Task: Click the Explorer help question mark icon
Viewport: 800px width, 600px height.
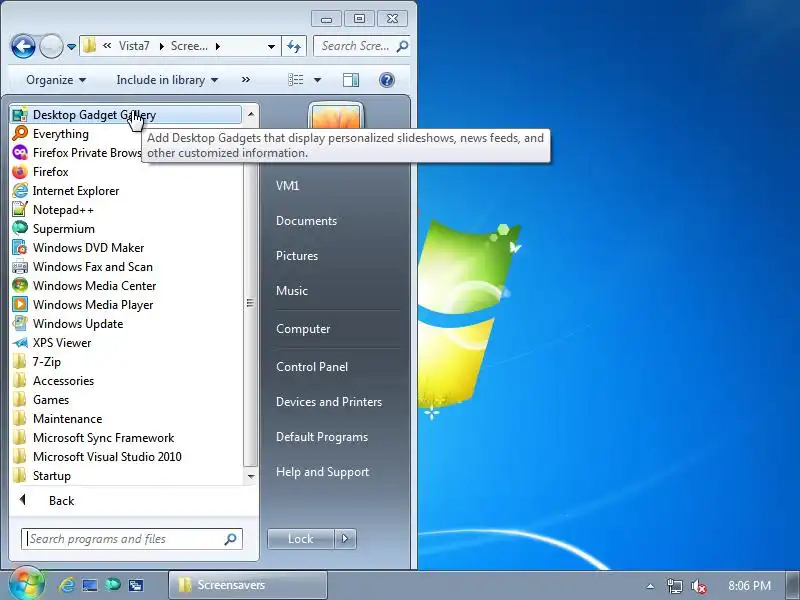Action: [x=387, y=80]
